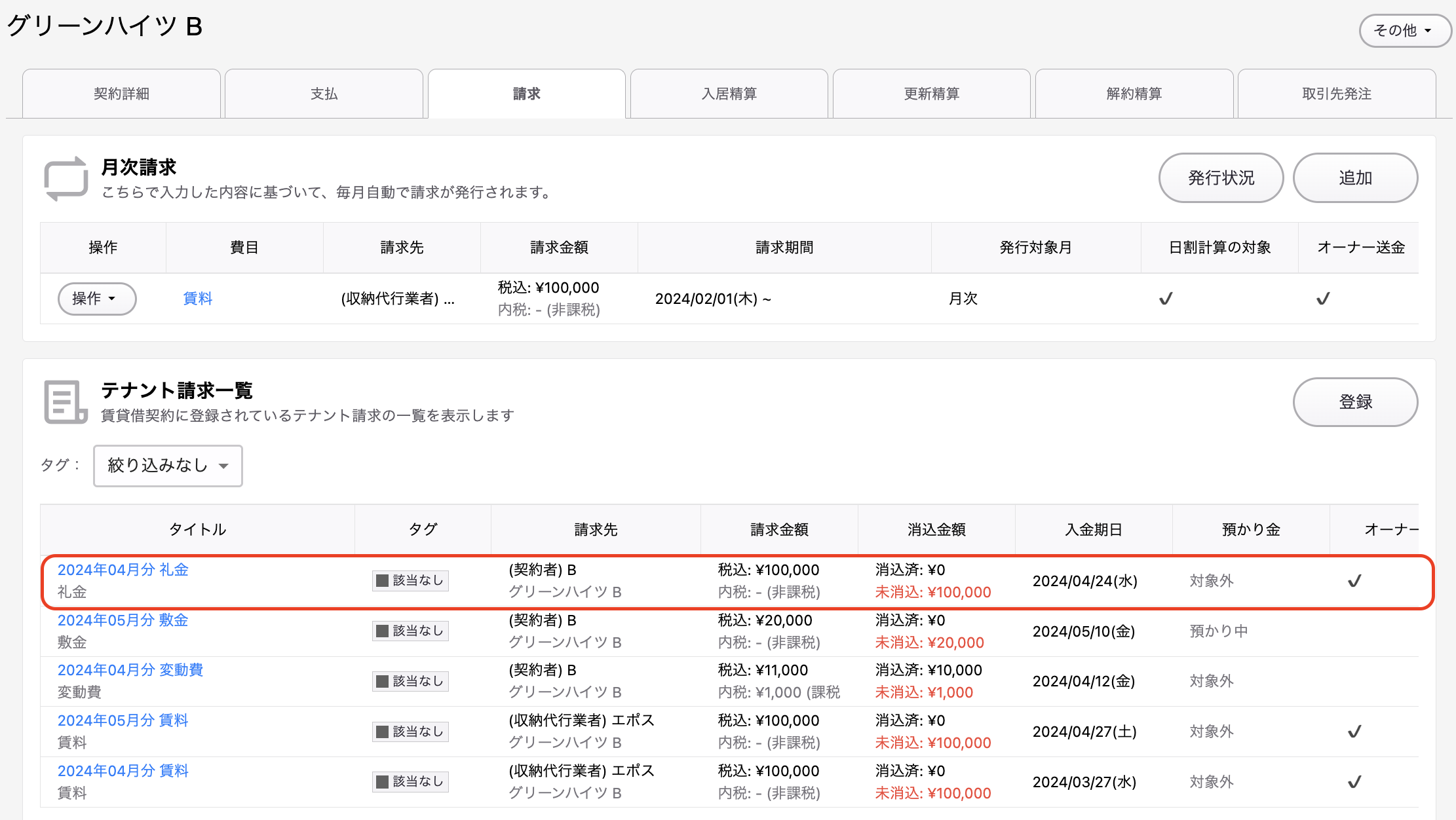Open the 2024年04月分 礼金 invoice link
Screen dimensions: 1456x820
click(x=123, y=570)
